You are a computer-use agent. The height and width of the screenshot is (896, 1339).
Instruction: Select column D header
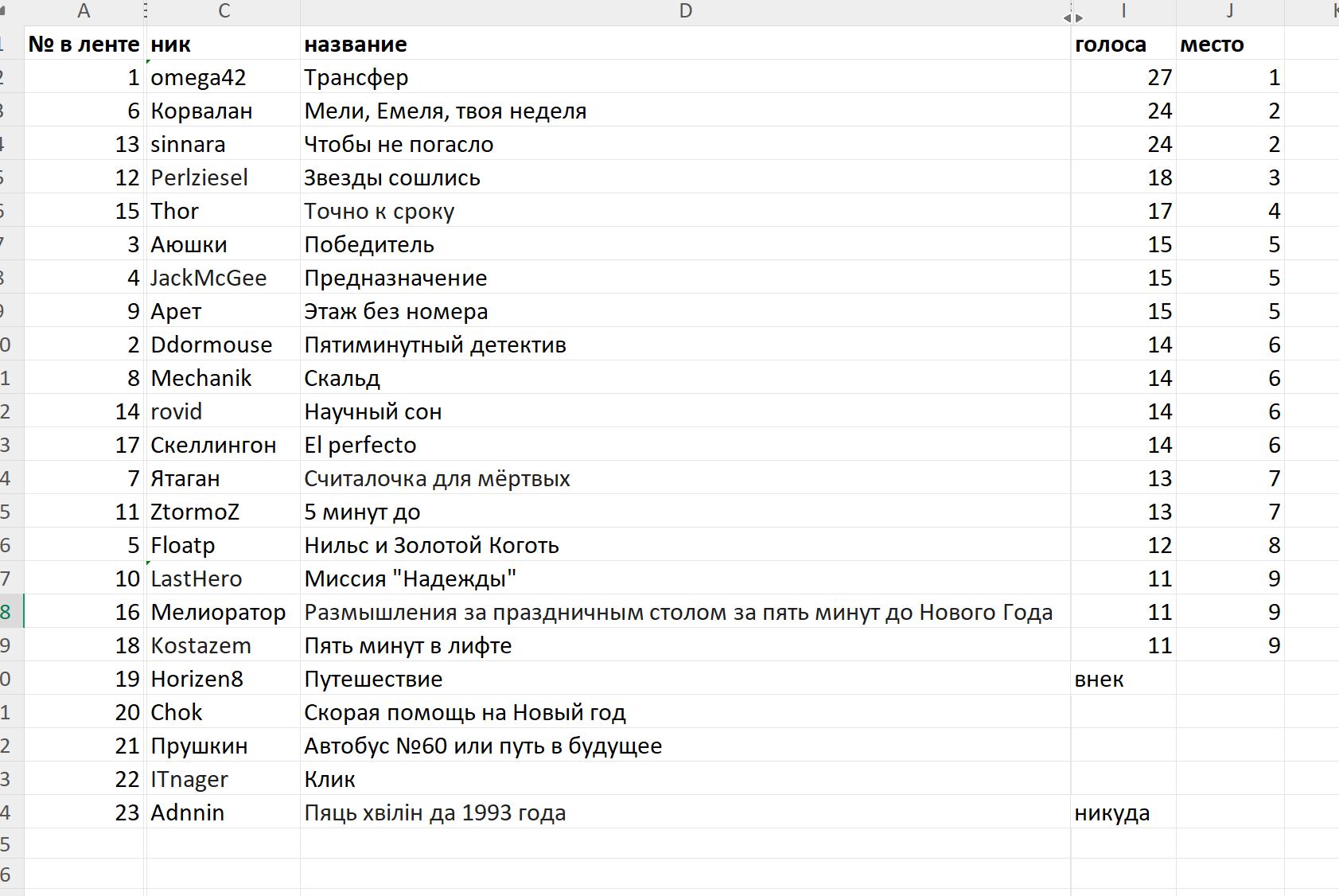pos(685,11)
